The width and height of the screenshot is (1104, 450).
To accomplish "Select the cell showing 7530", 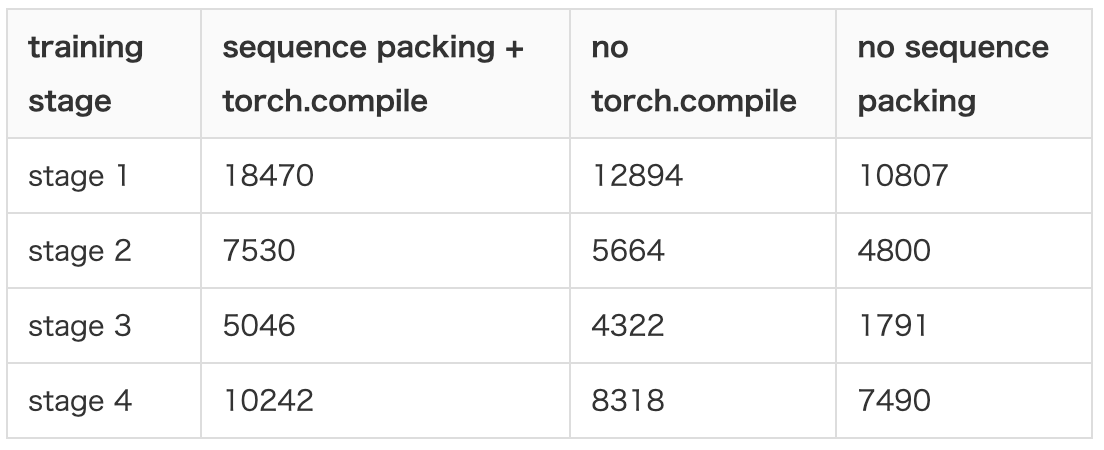I will point(259,250).
